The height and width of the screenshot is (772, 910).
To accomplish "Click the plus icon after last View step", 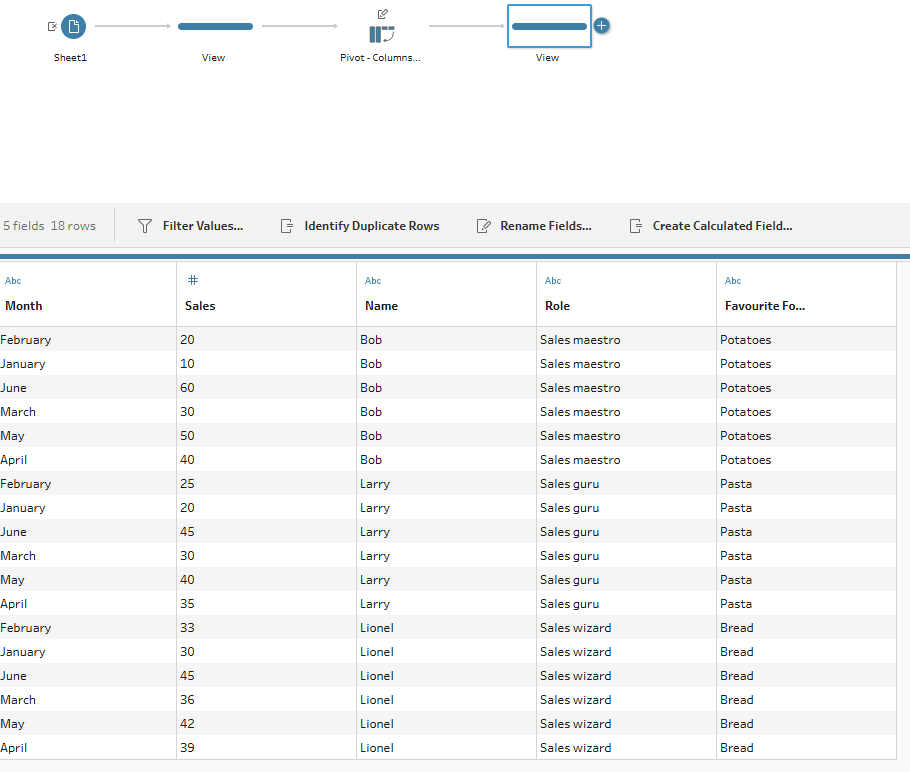I will pyautogui.click(x=601, y=26).
